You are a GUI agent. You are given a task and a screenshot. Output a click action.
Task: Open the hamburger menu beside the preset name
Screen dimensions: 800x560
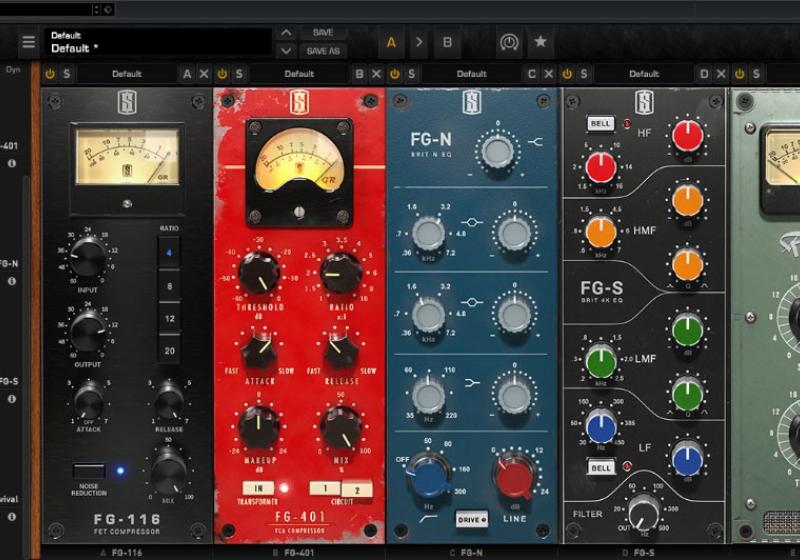pyautogui.click(x=28, y=42)
